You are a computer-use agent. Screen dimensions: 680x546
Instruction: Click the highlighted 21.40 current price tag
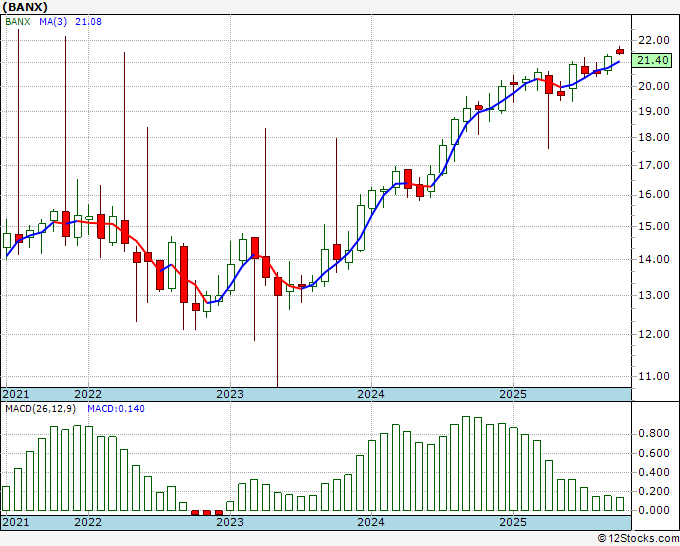[653, 61]
